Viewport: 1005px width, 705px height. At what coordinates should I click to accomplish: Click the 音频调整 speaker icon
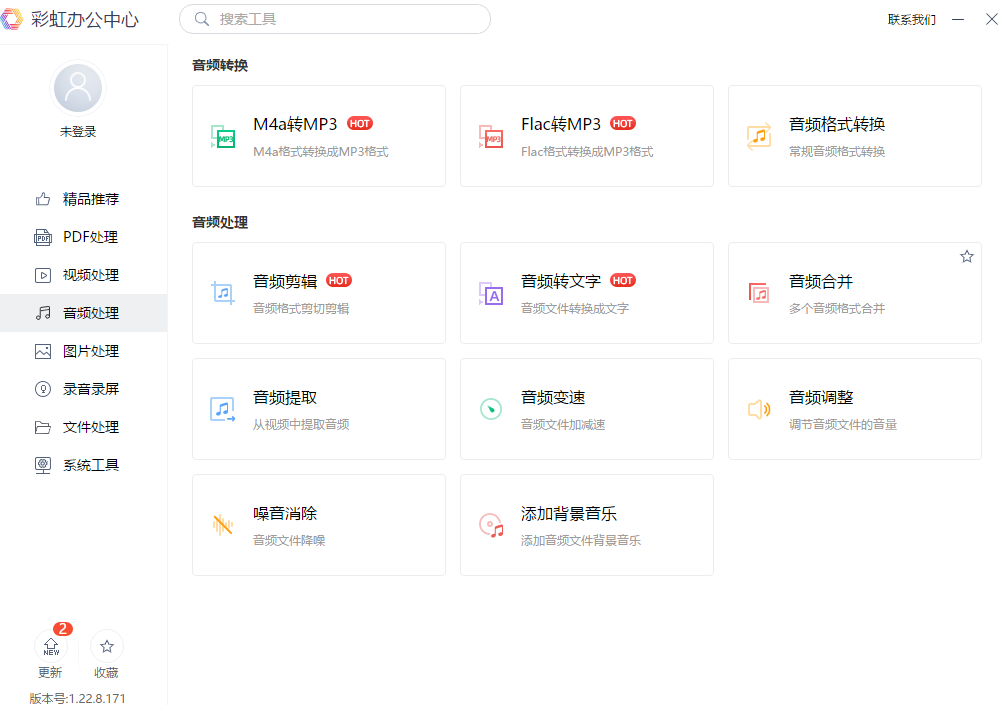pyautogui.click(x=759, y=409)
